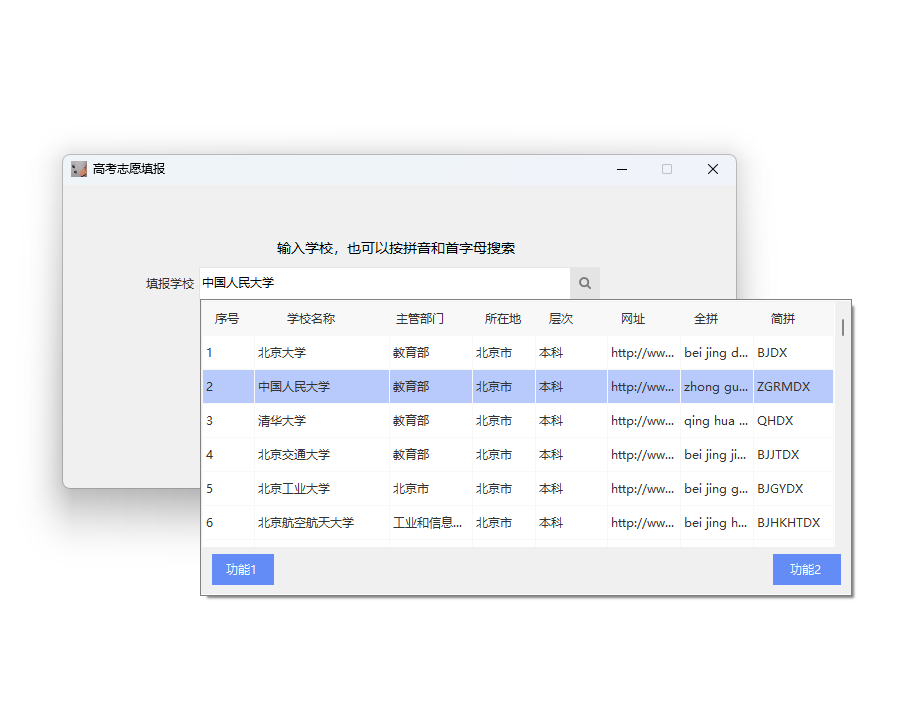Select the 北京工业大学 row
914x715 pixels.
point(518,488)
